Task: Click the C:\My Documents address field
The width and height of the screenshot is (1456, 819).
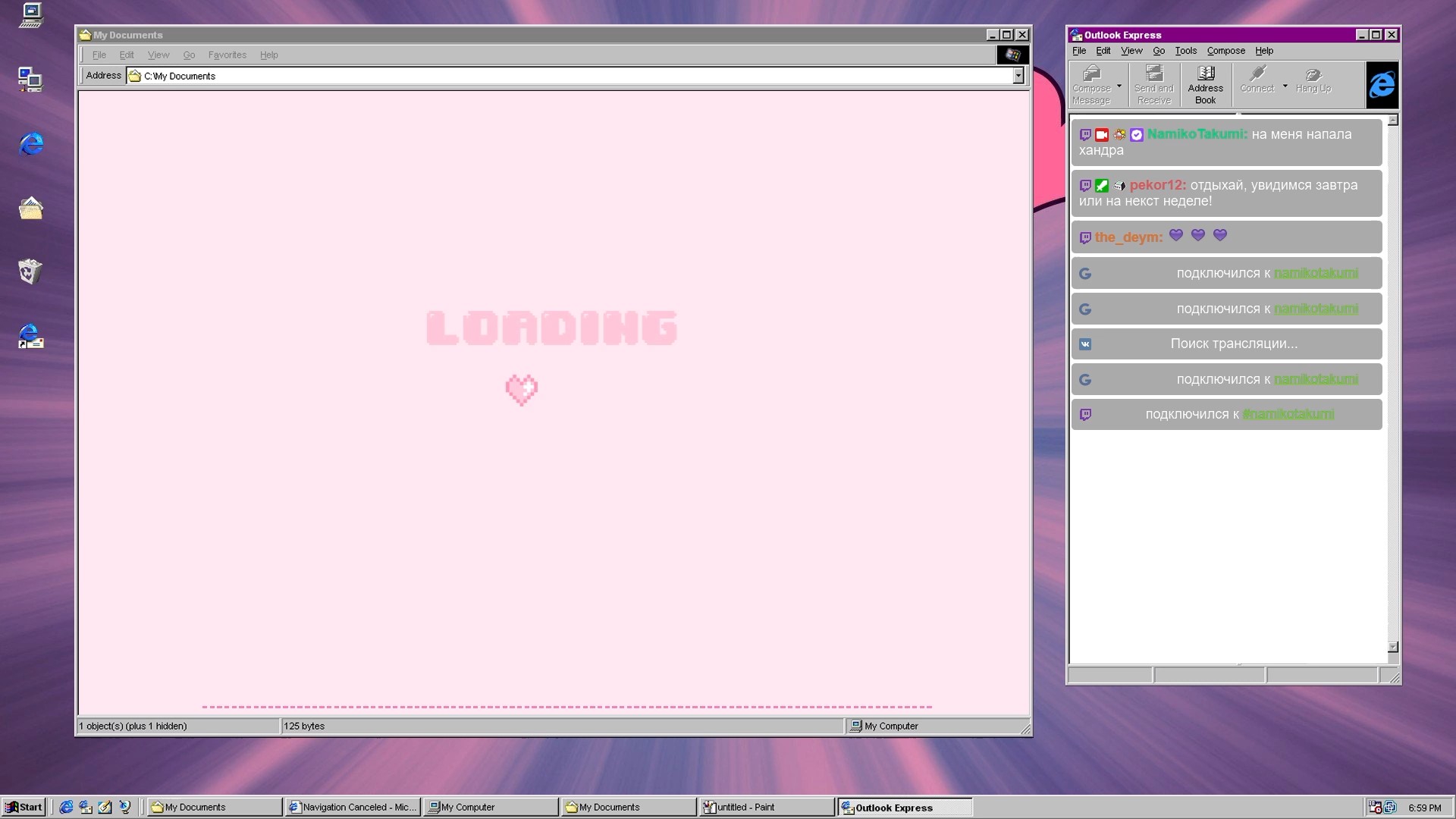Action: (x=531, y=76)
